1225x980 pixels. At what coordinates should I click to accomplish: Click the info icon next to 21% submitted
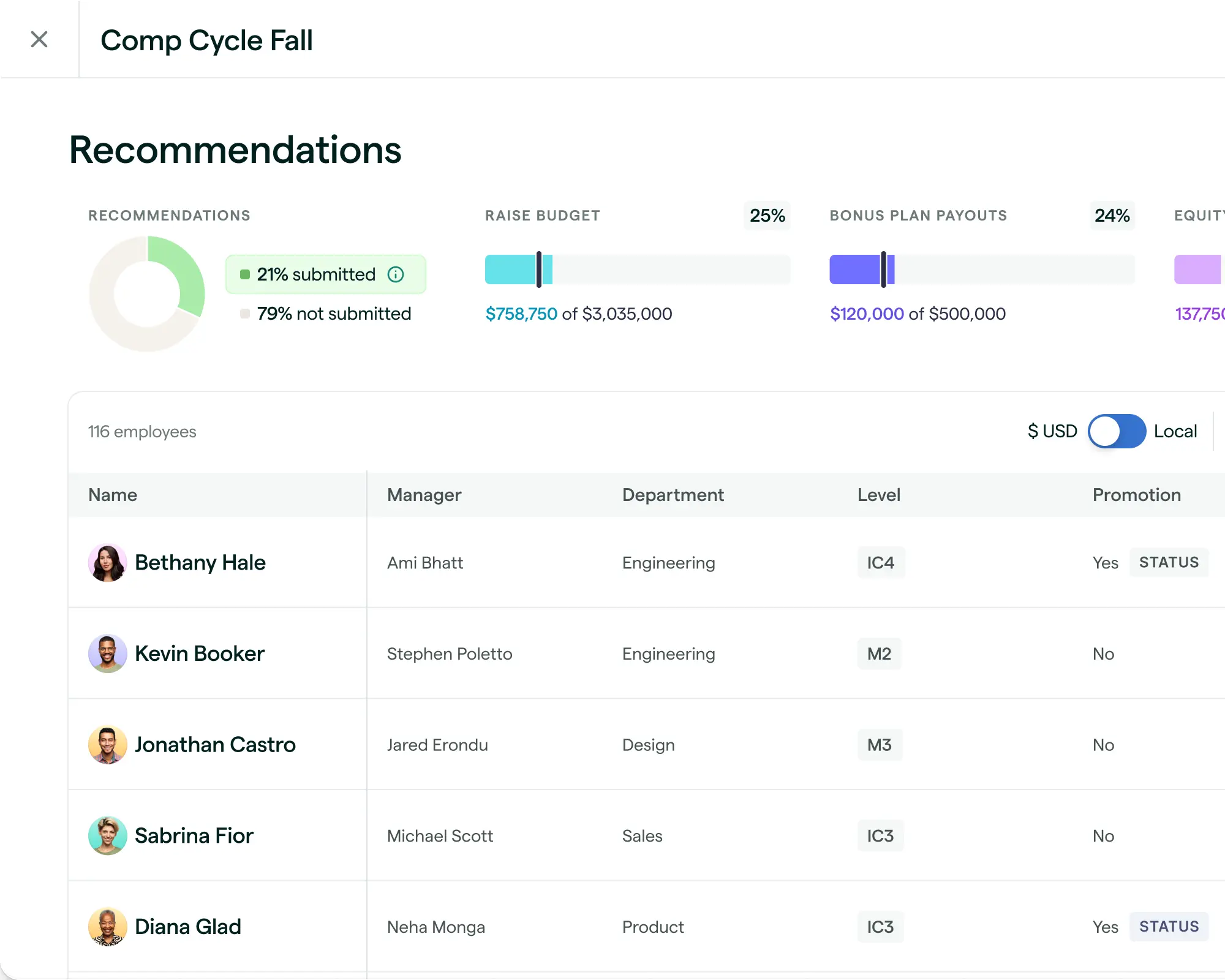(x=396, y=274)
